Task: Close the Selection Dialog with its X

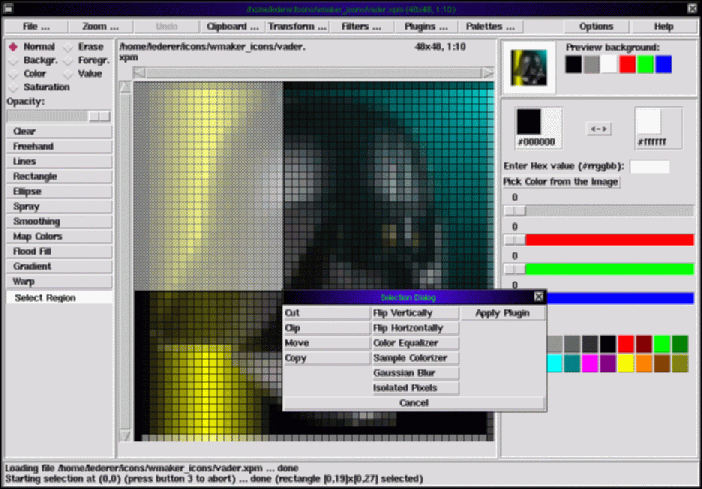Action: pyautogui.click(x=539, y=296)
